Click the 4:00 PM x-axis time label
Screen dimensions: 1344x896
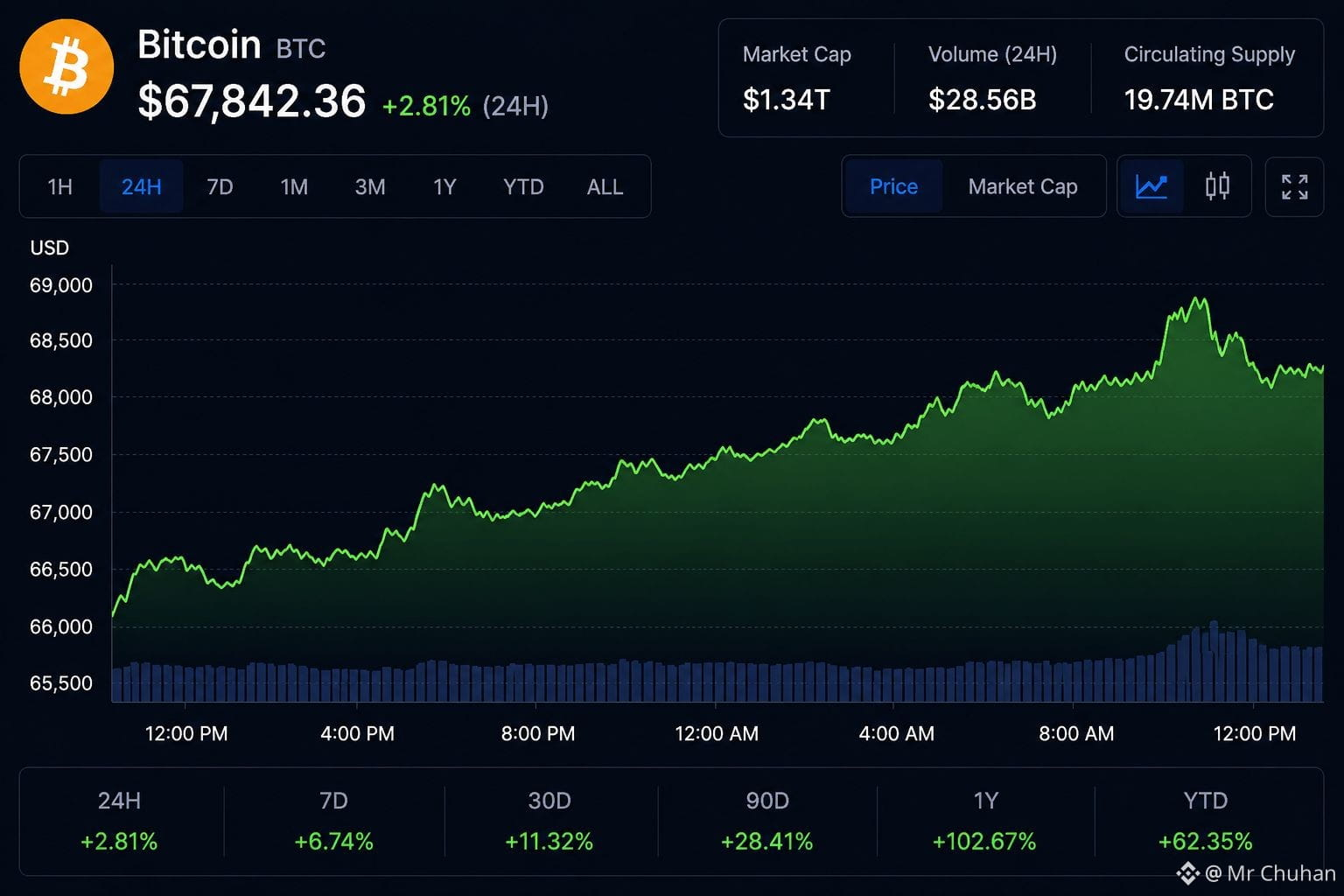pos(357,734)
